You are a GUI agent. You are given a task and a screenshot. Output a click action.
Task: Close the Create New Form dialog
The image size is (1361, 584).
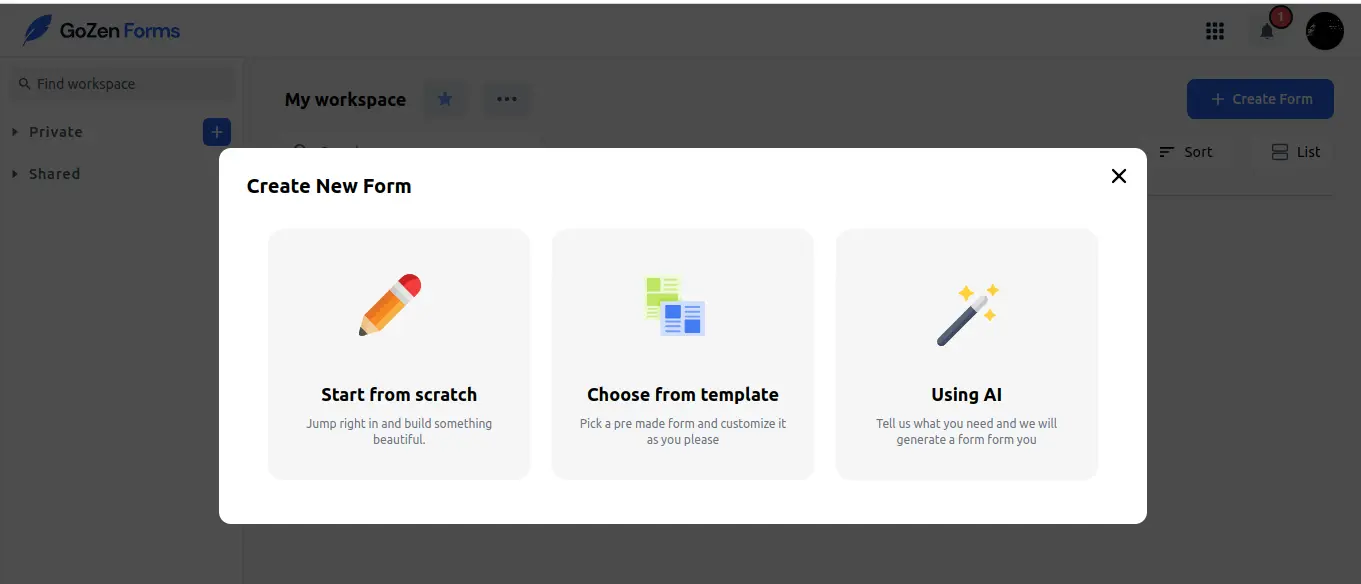[x=1118, y=176]
